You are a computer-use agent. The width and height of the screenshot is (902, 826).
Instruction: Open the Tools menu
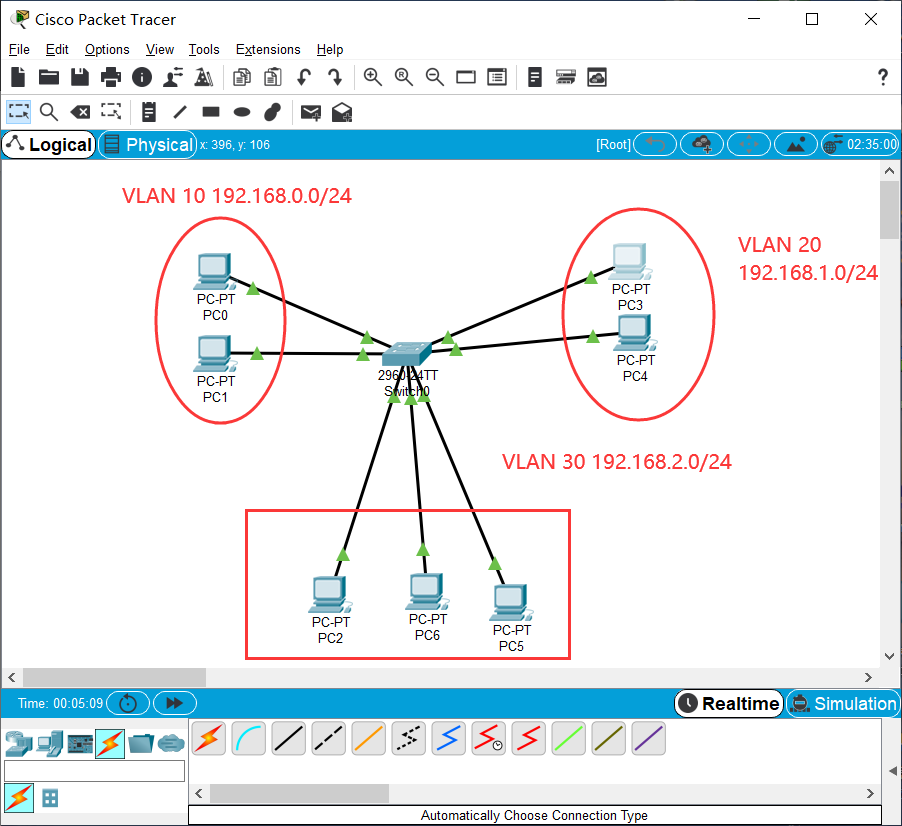point(204,49)
